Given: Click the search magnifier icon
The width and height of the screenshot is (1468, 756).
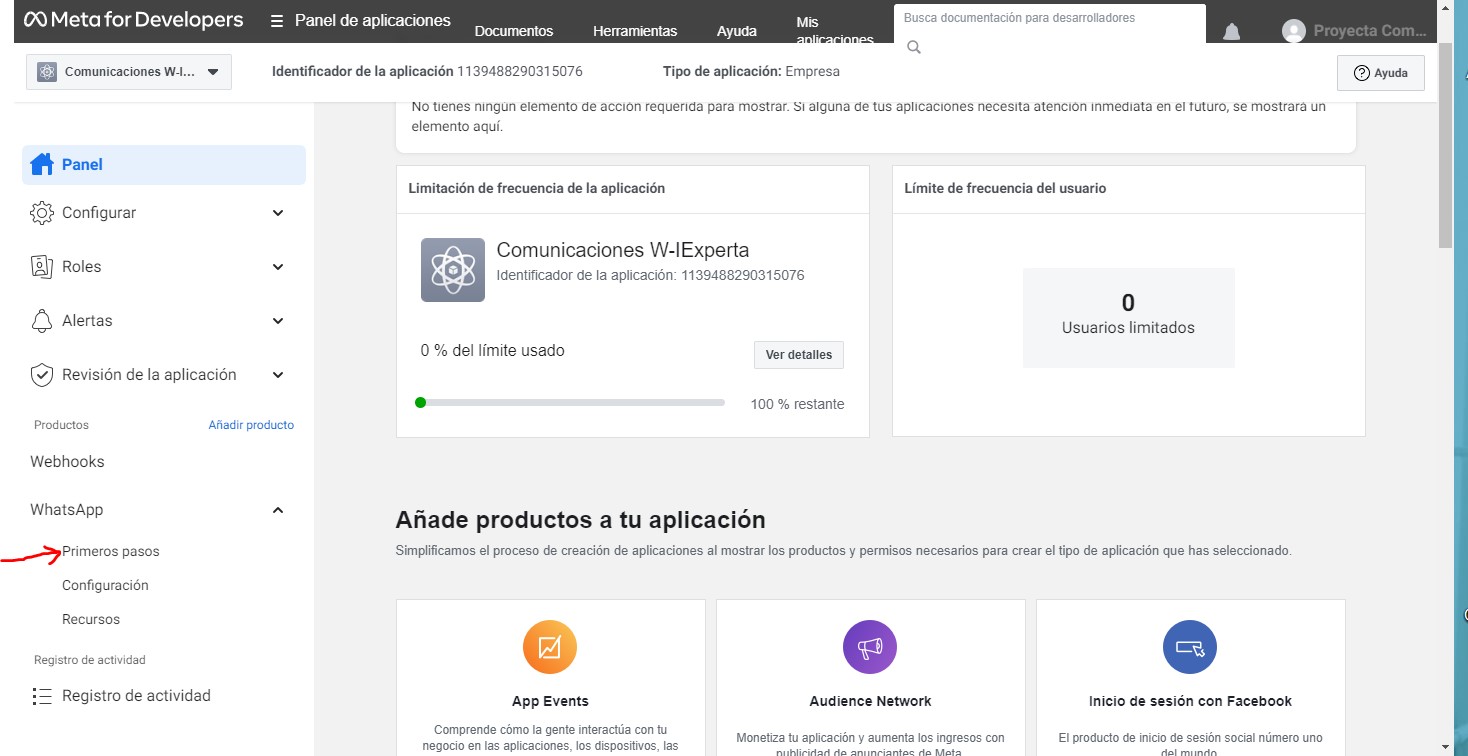Looking at the screenshot, I should tap(913, 47).
